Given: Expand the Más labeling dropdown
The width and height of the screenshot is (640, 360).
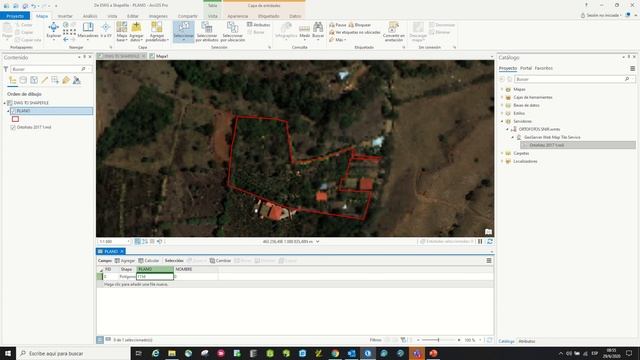Looking at the screenshot, I should coord(338,40).
